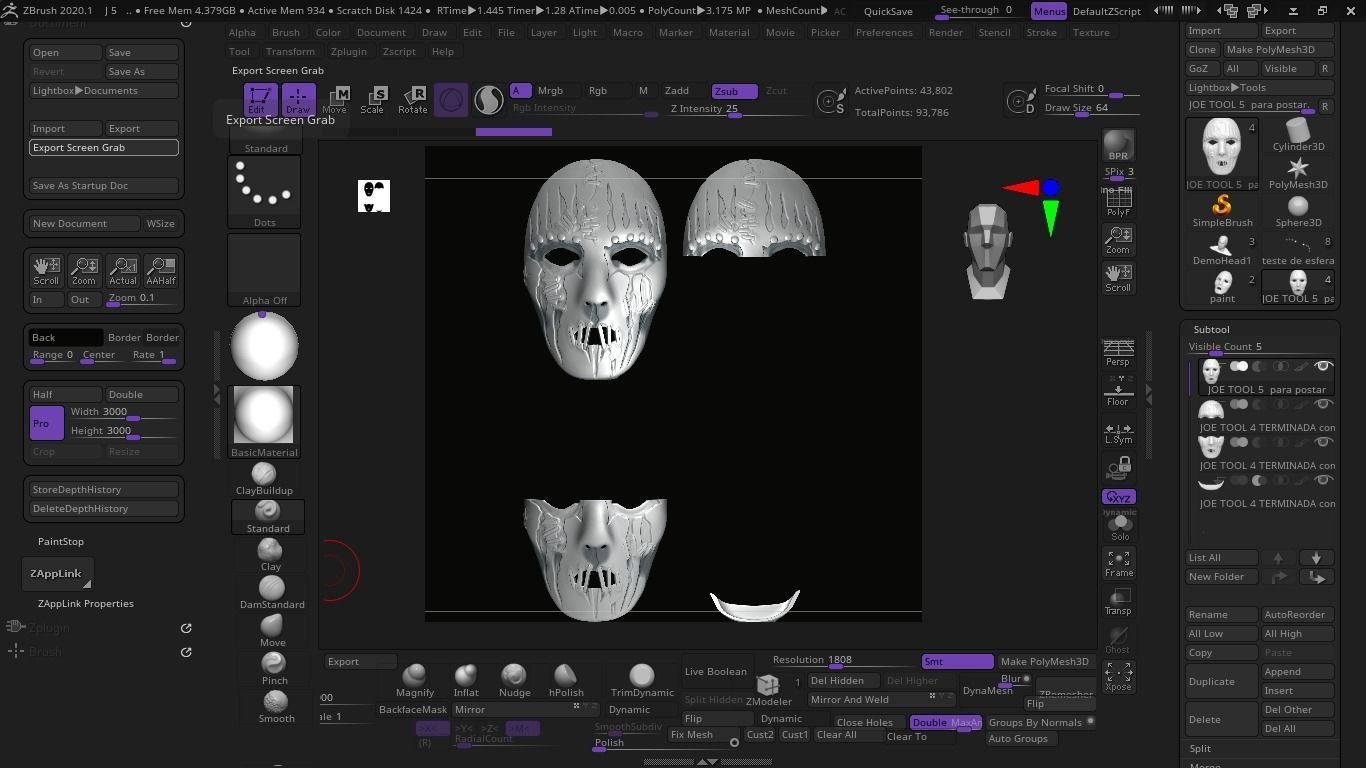Open the Alpha menu
This screenshot has width=1366, height=768.
pos(242,33)
